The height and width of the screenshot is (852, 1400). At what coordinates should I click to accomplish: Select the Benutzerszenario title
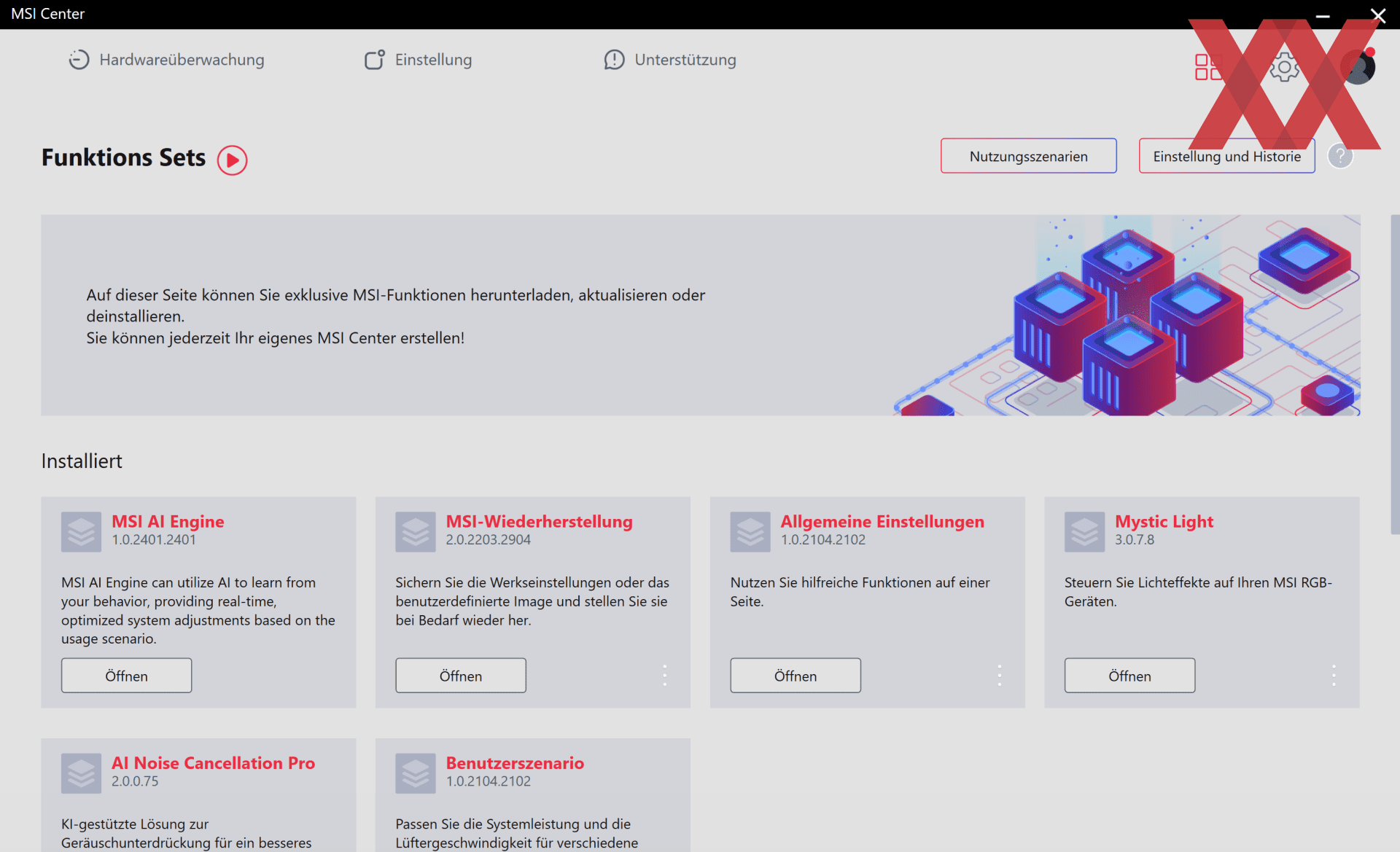point(515,763)
